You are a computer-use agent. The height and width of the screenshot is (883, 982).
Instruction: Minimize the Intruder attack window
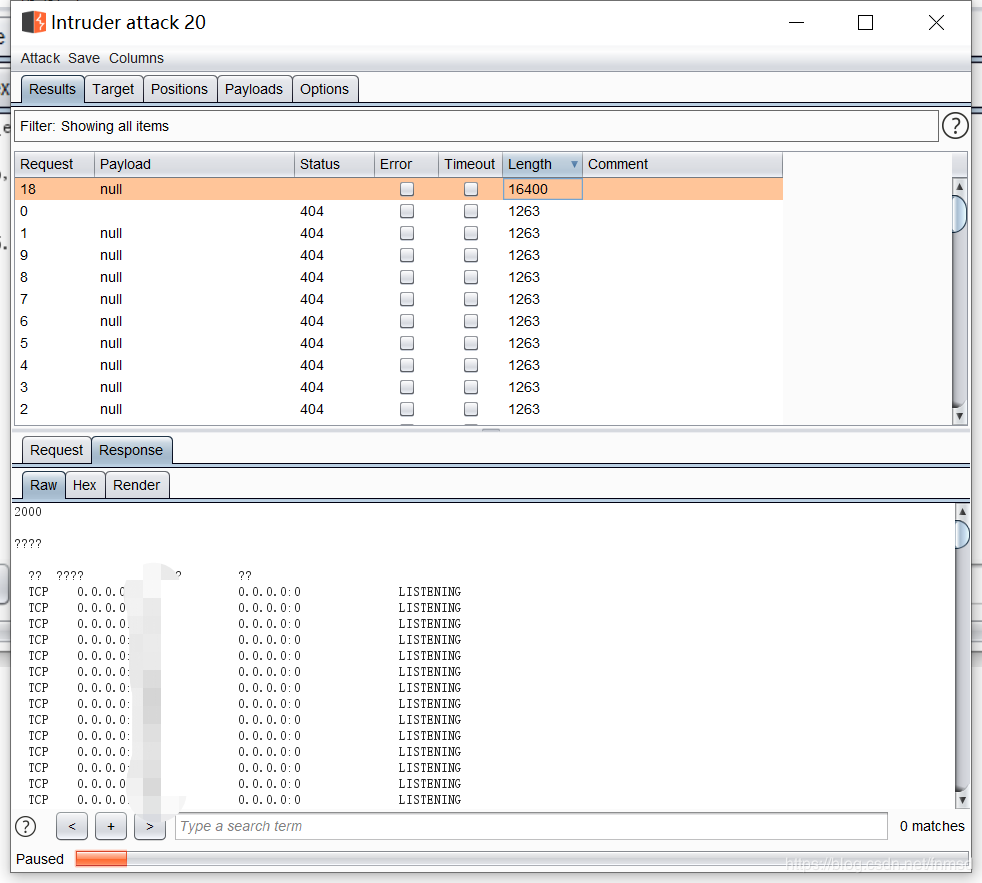coord(796,23)
